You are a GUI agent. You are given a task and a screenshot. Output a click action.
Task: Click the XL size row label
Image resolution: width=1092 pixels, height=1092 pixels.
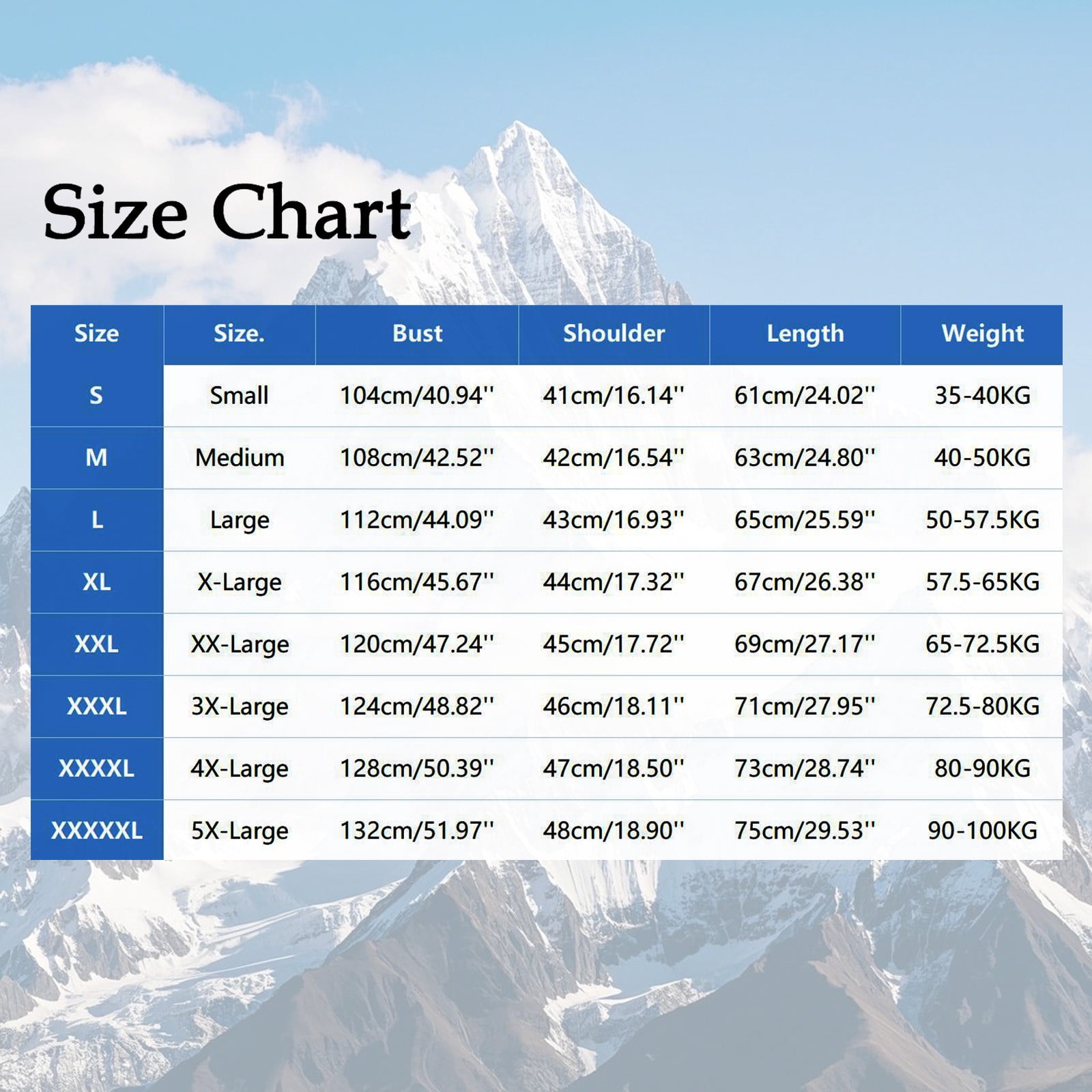[x=96, y=582]
